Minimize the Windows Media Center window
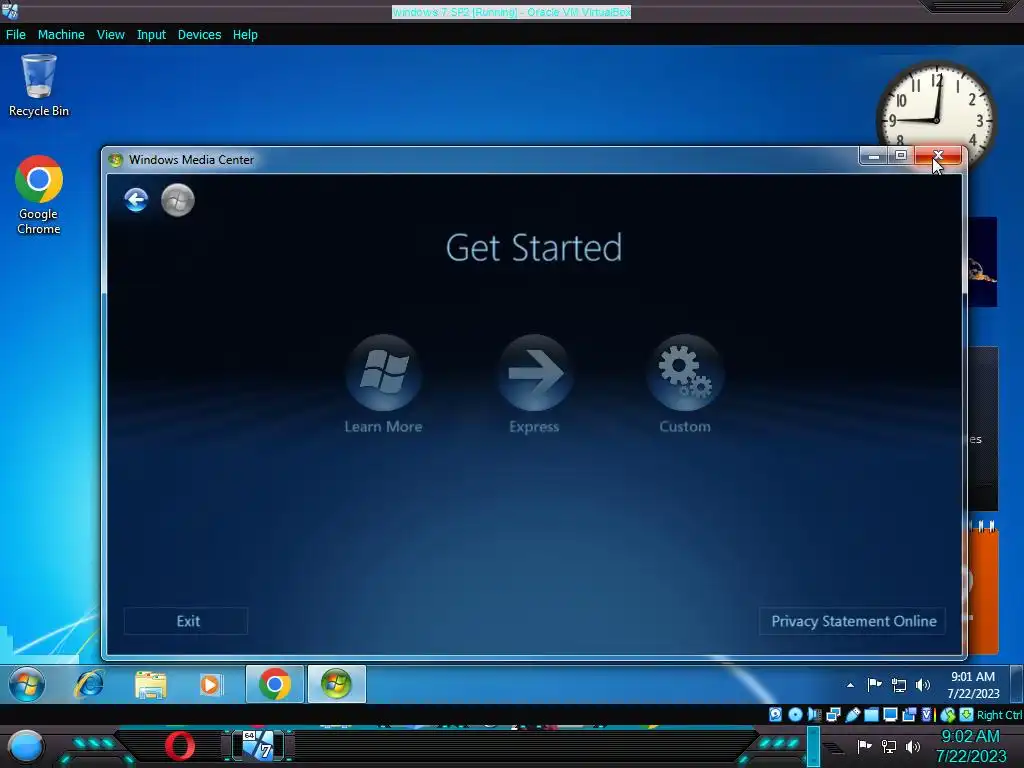 pos(874,155)
